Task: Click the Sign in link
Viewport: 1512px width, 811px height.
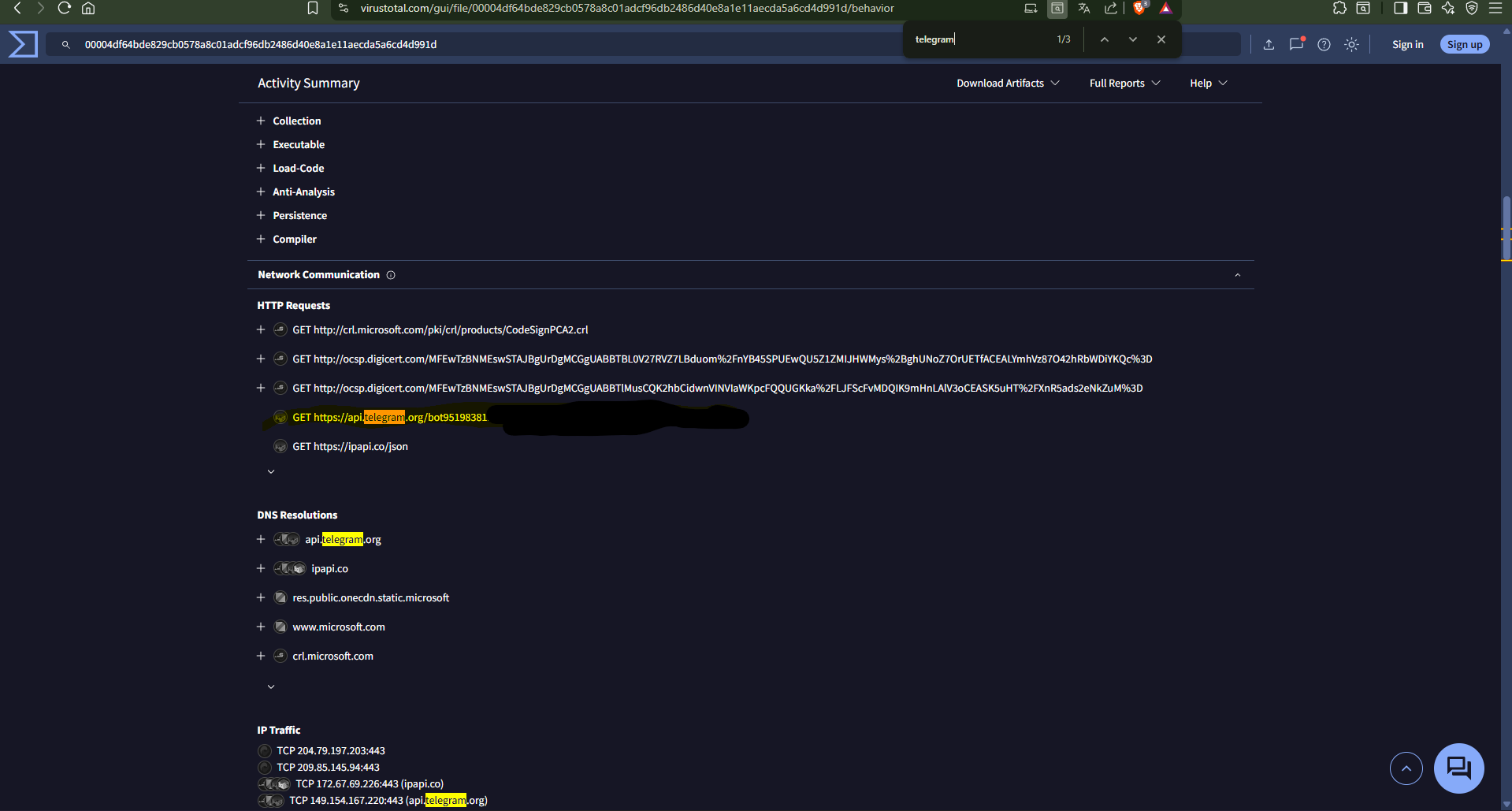Action: [x=1407, y=45]
